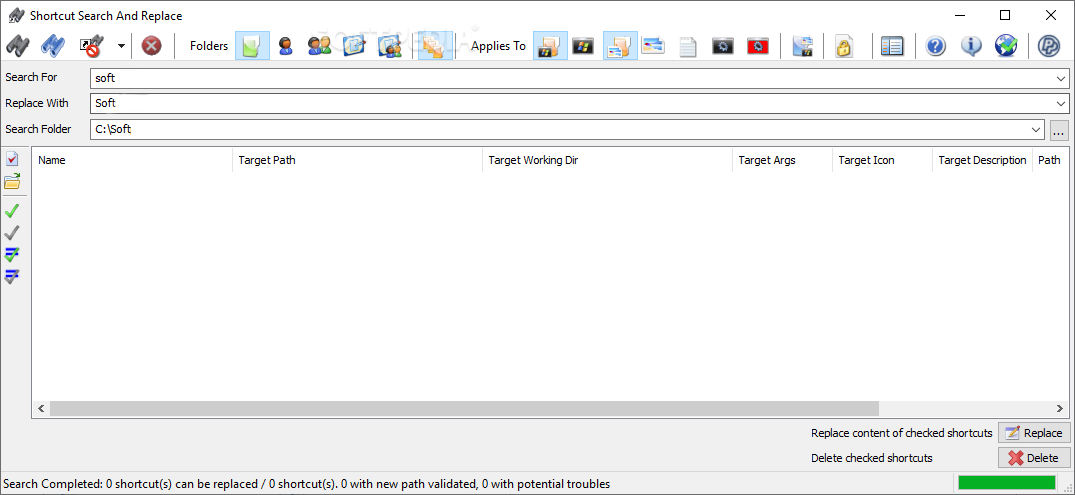This screenshot has height=495, width=1075.
Task: Click the gold padlock toolbar icon
Action: coord(843,46)
